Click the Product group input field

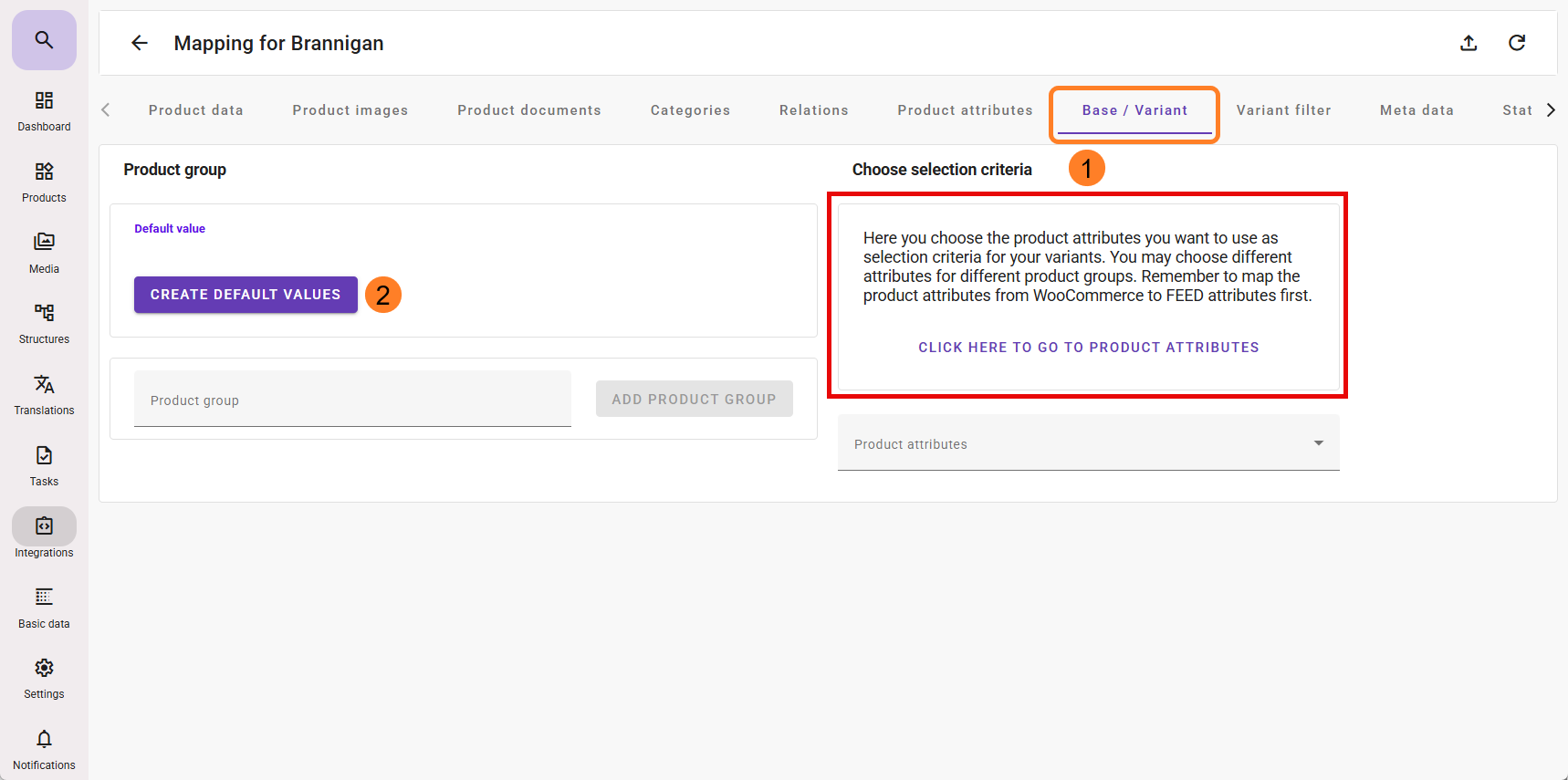pos(352,400)
